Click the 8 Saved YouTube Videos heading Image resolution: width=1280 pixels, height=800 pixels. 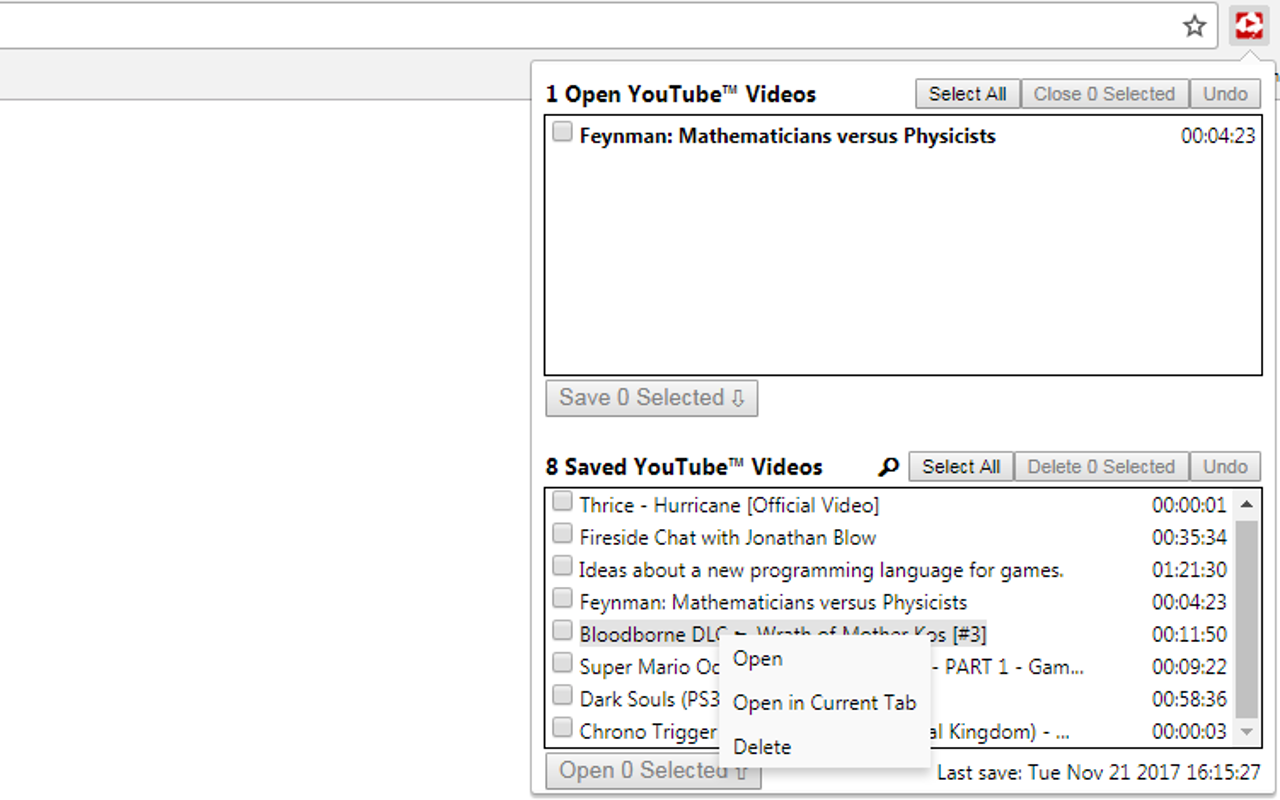coord(684,467)
